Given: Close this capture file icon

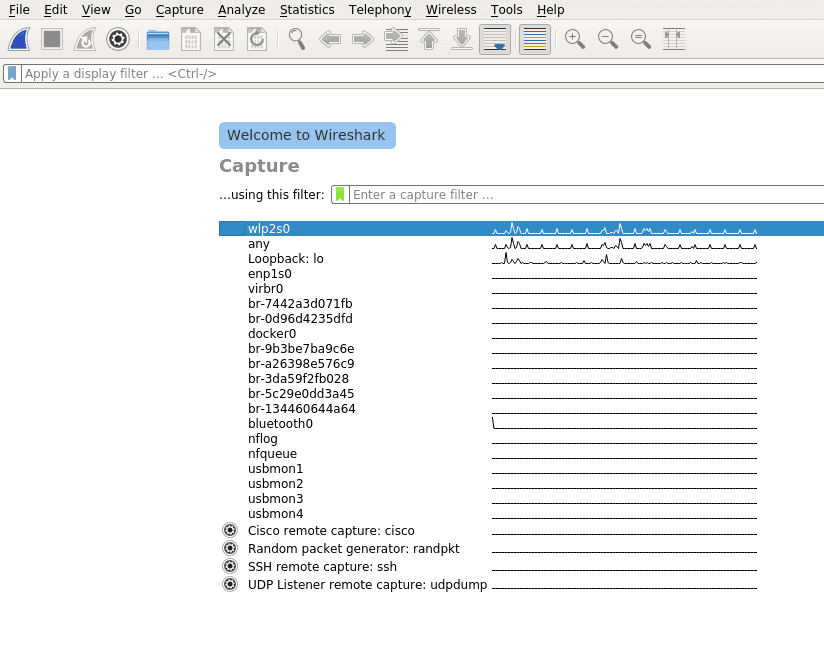Looking at the screenshot, I should coord(224,39).
